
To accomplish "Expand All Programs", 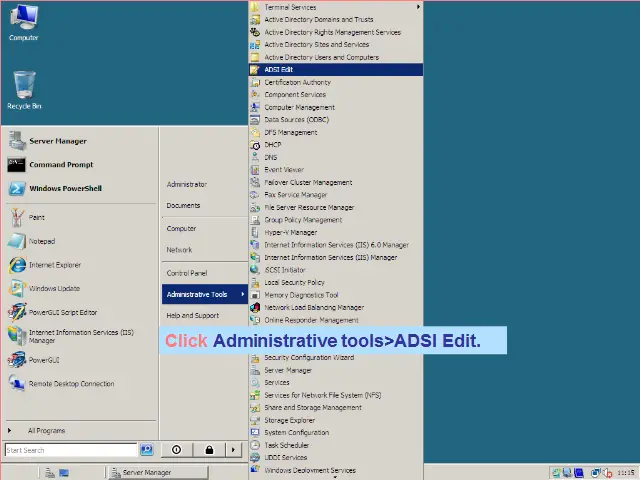I will tap(46, 431).
